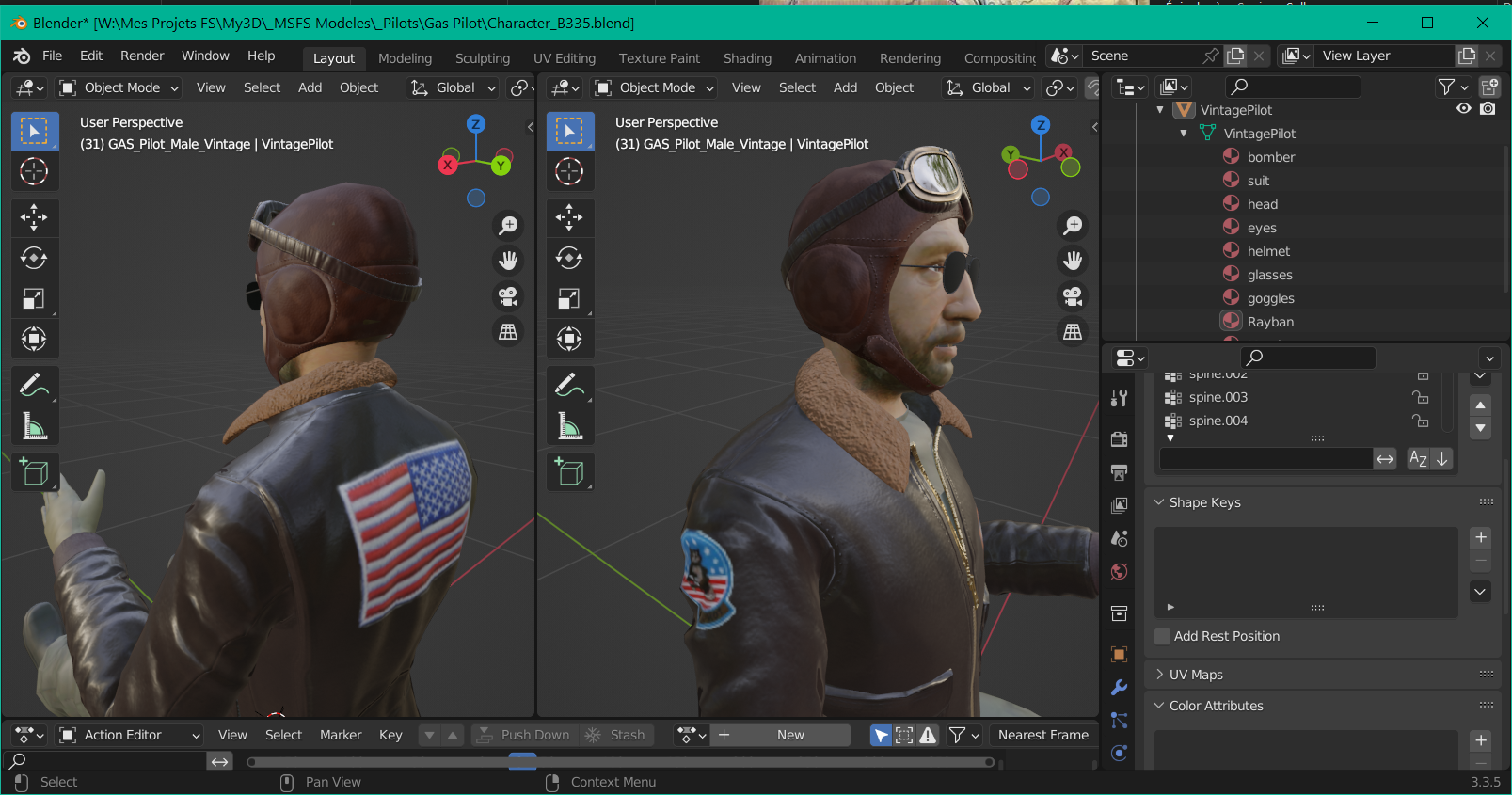Toggle VintagePilot render camera visibility
The height and width of the screenshot is (795, 1512).
(1488, 109)
